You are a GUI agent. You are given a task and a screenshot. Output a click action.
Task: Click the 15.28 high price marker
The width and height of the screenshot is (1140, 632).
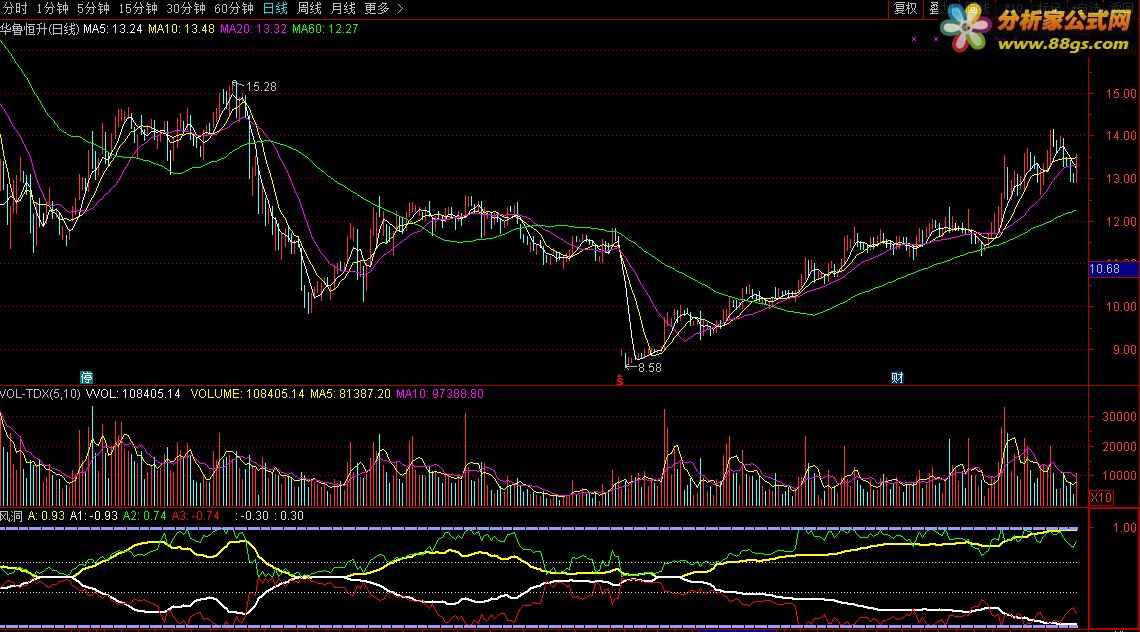point(261,87)
